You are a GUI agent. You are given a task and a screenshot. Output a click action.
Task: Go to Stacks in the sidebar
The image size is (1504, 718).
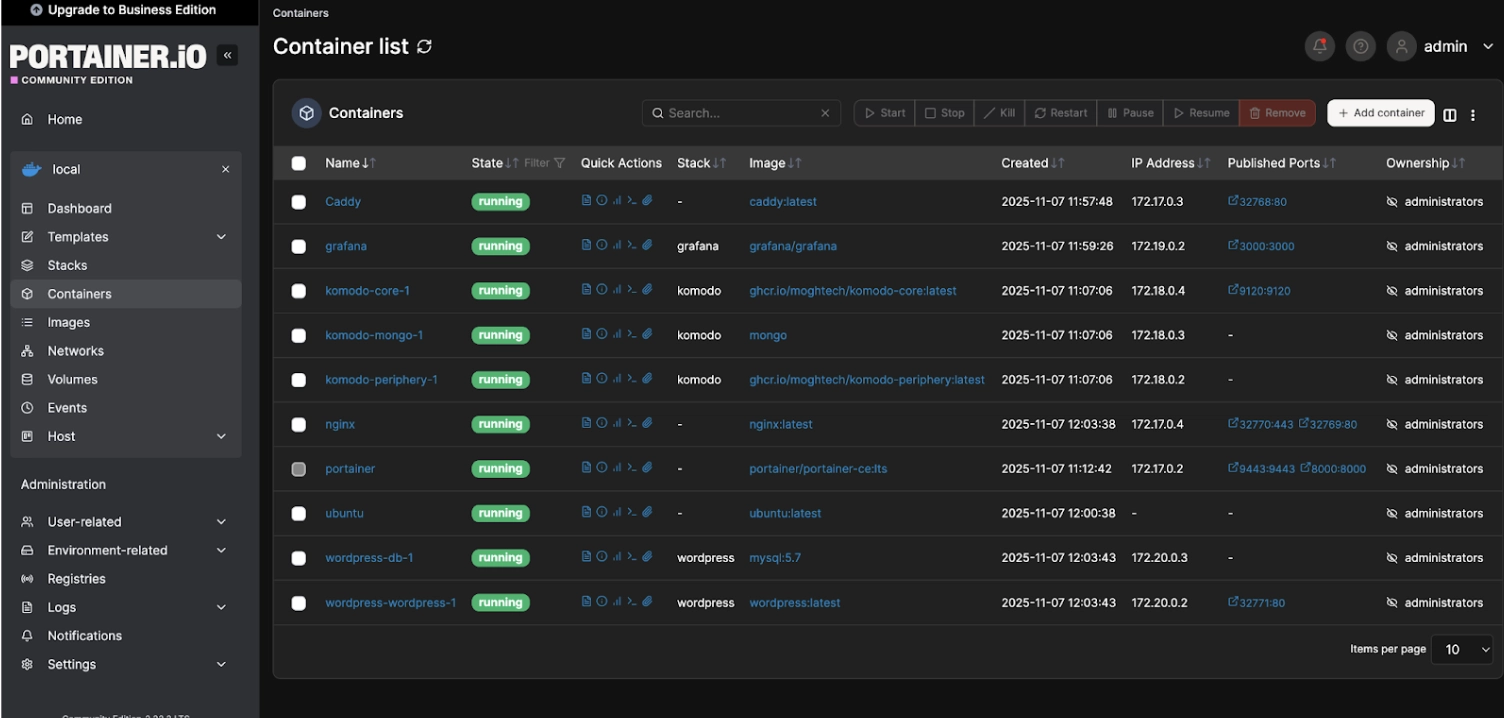pyautogui.click(x=68, y=265)
